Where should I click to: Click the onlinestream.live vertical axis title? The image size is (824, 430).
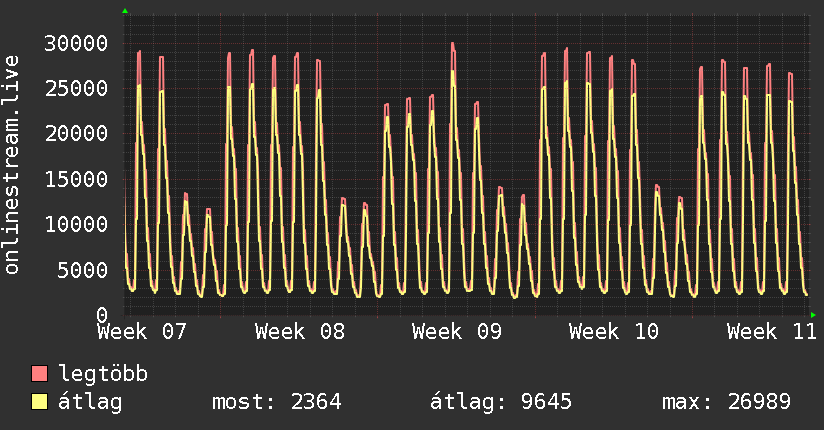[x=11, y=165]
